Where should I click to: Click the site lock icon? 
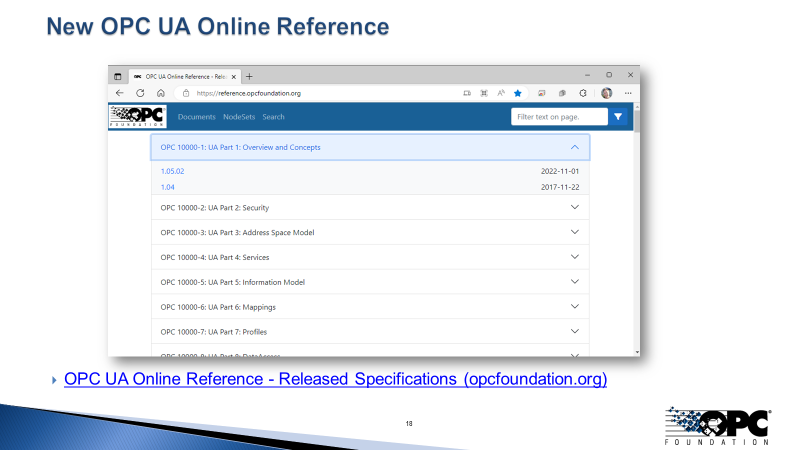click(186, 93)
